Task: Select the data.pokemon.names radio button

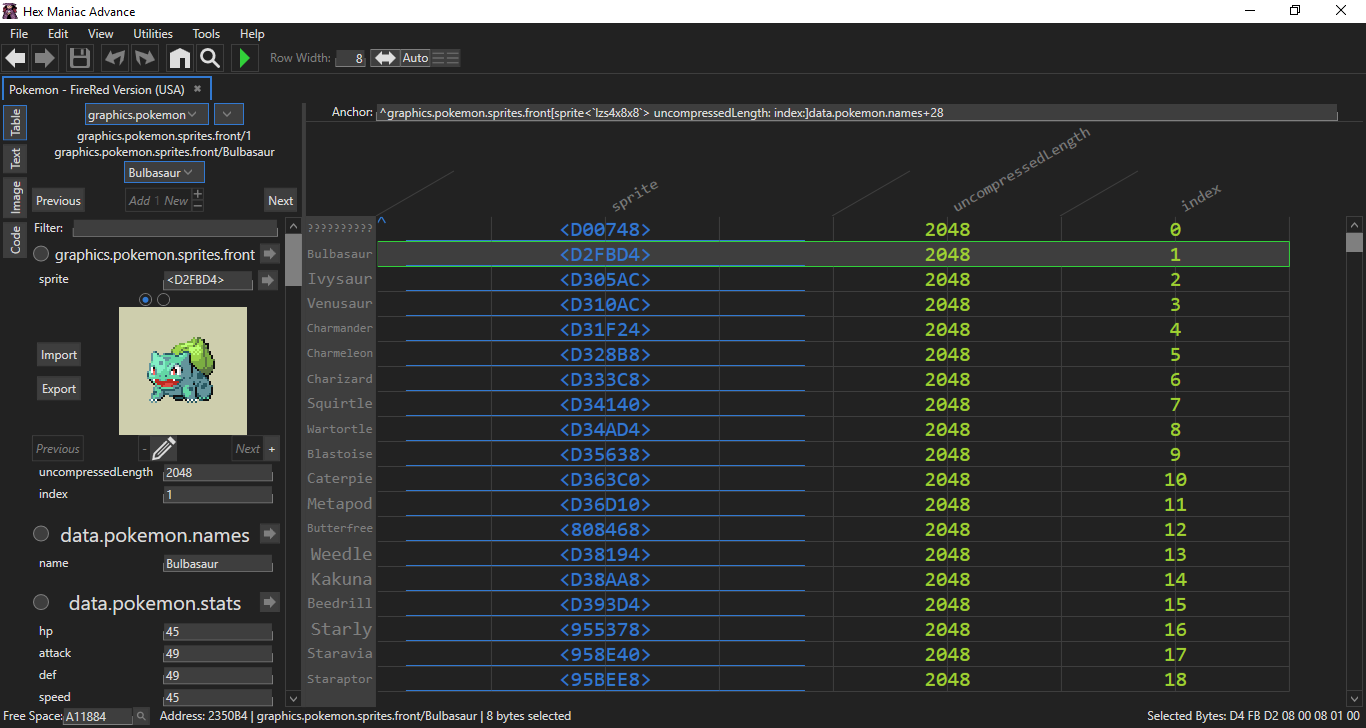Action: point(42,534)
